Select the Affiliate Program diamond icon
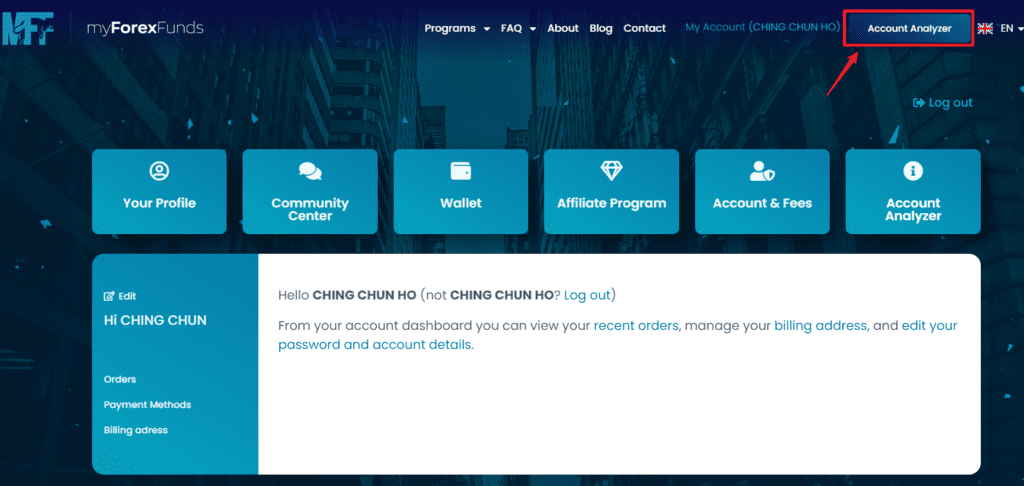The width and height of the screenshot is (1024, 486). [x=611, y=171]
